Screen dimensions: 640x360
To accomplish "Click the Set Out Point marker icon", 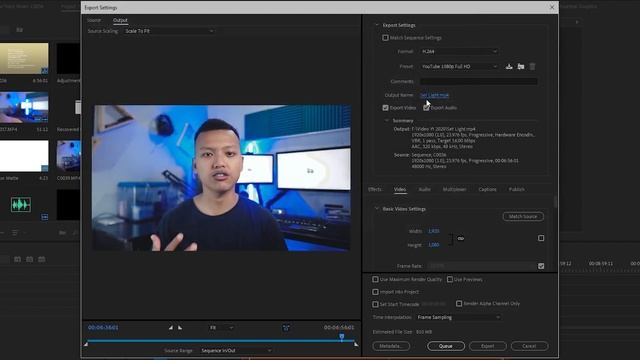I will tap(180, 327).
